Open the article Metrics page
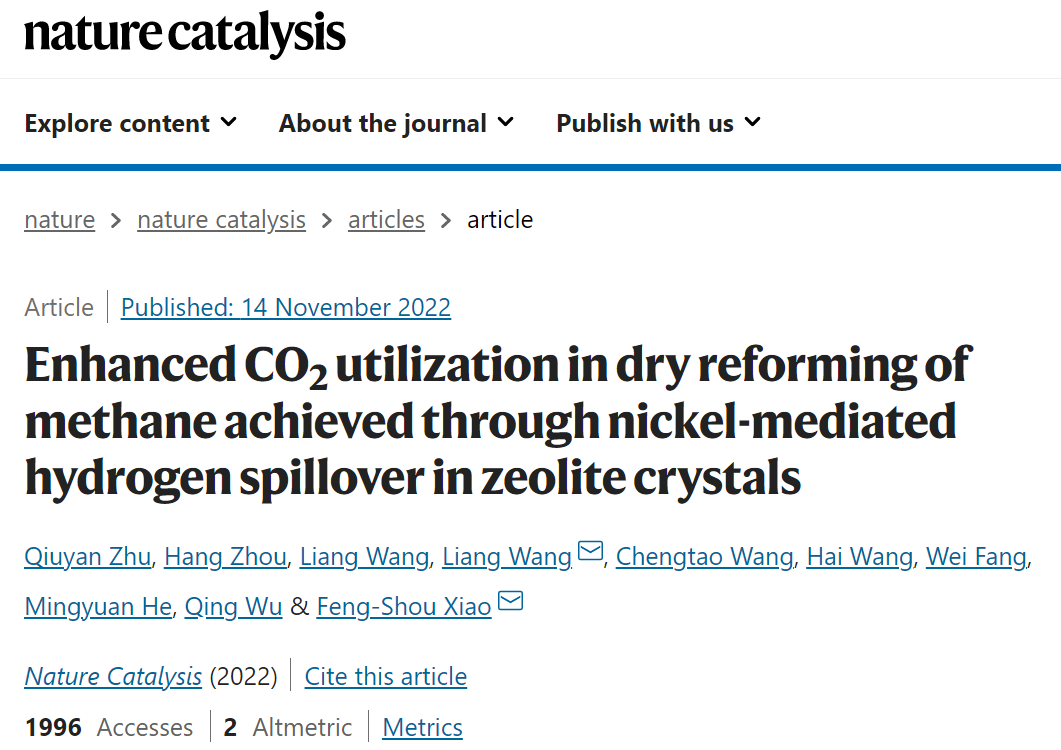The width and height of the screenshot is (1061, 750). pyautogui.click(x=422, y=727)
